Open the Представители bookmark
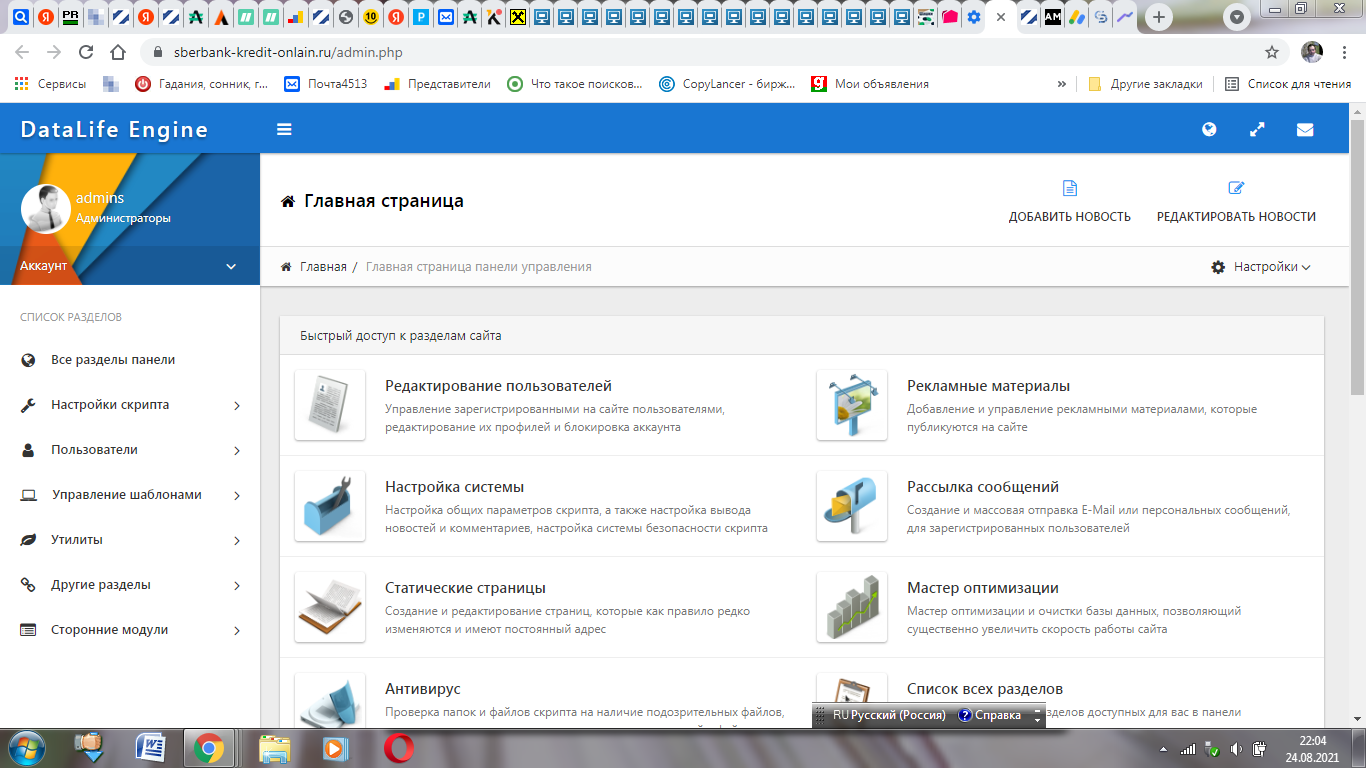Screen dimensions: 1366x768 (438, 84)
